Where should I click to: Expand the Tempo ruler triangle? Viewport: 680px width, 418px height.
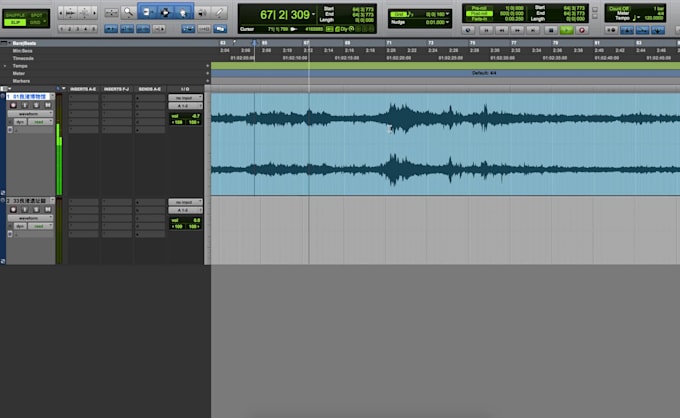tap(5, 66)
